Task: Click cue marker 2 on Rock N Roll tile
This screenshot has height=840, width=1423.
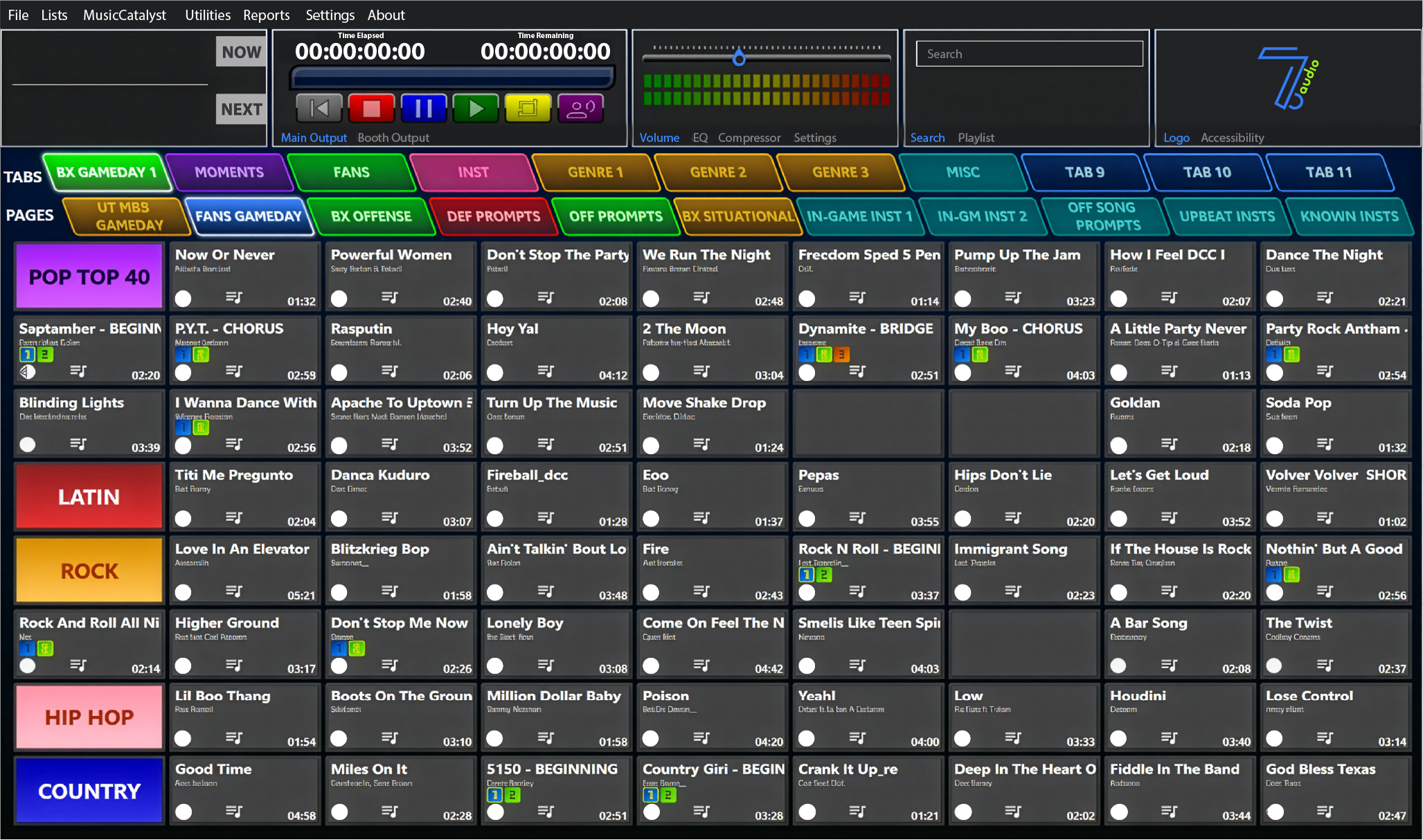Action: (823, 575)
